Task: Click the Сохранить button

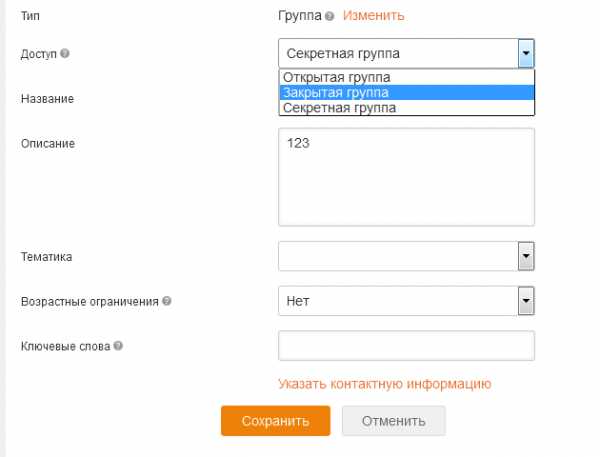Action: tap(276, 421)
